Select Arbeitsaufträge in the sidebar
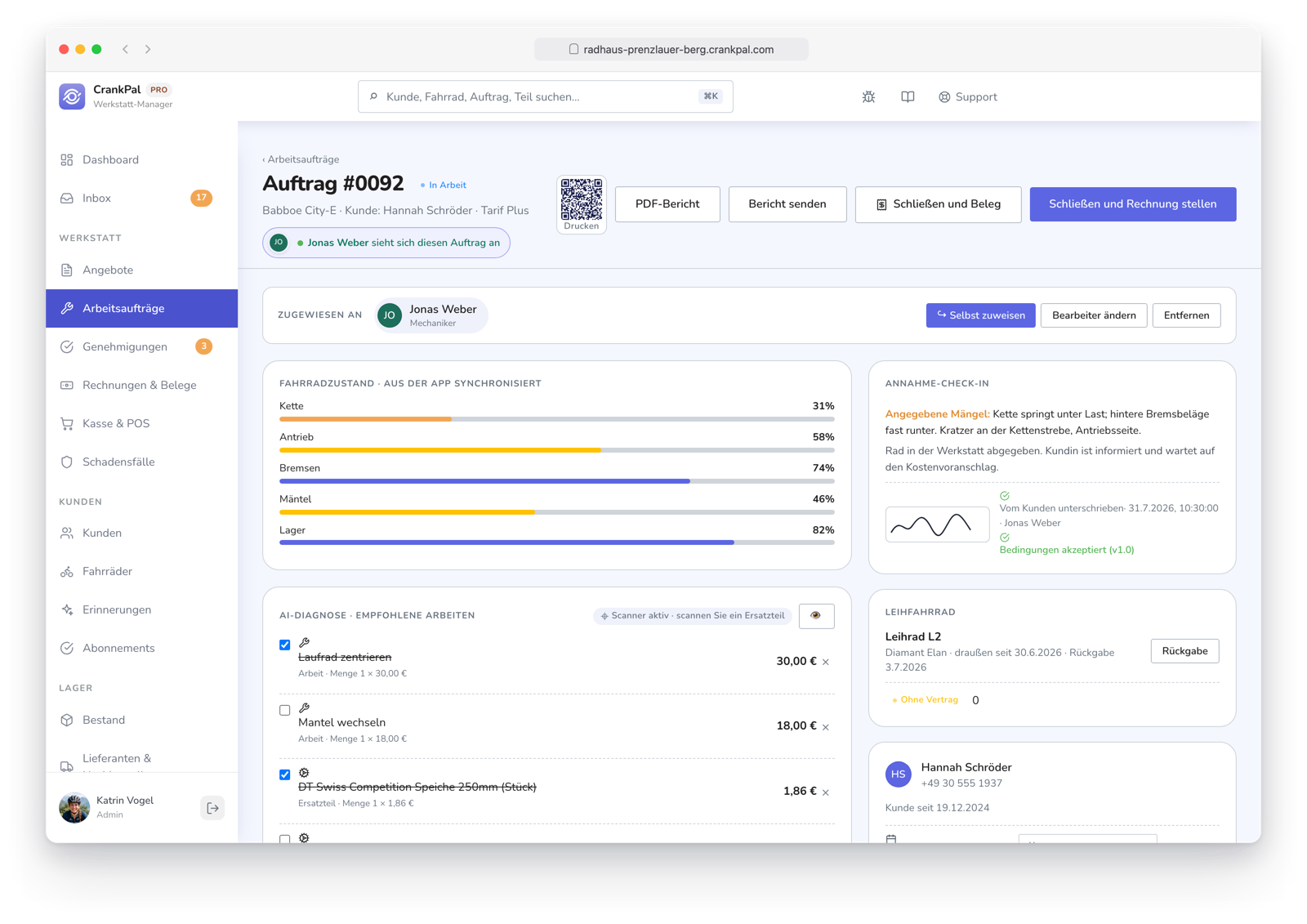Viewport: 1307px width, 924px height. [141, 308]
